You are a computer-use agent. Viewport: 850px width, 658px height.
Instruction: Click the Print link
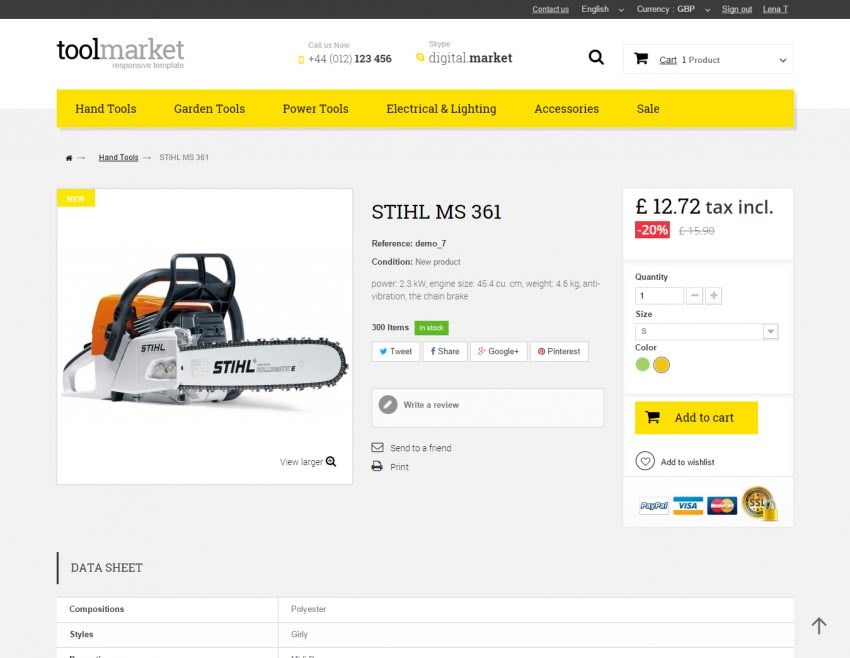click(x=400, y=467)
